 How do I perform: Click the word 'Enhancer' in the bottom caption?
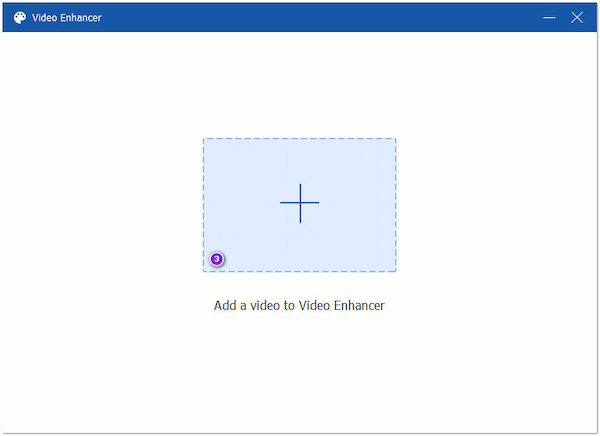[x=356, y=306]
